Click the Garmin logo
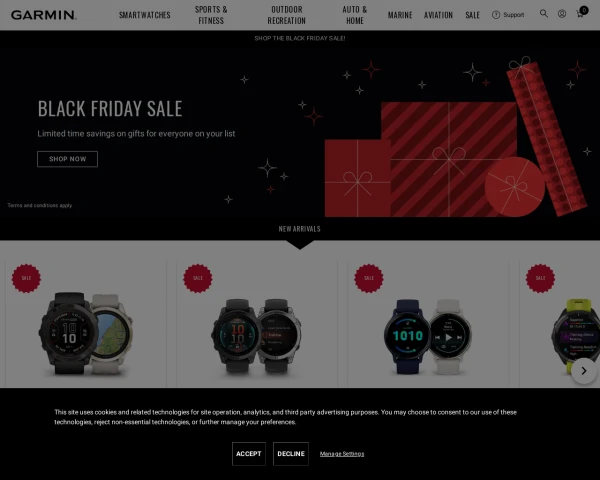 click(44, 15)
